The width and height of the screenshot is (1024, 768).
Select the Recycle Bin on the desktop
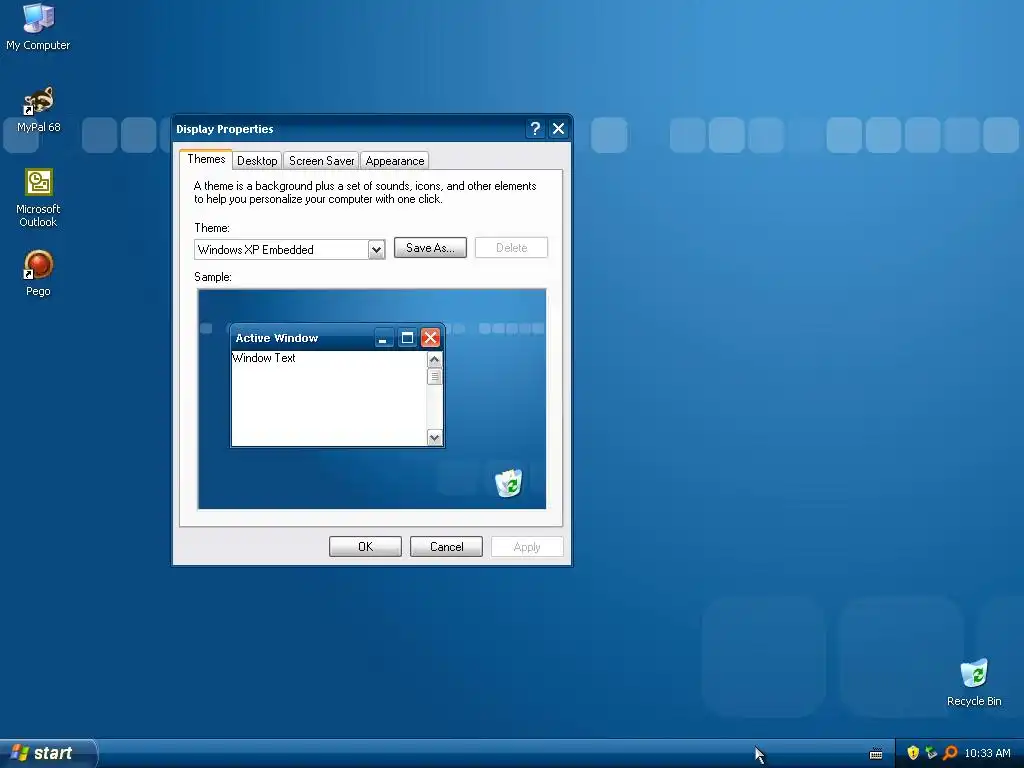[x=974, y=683]
